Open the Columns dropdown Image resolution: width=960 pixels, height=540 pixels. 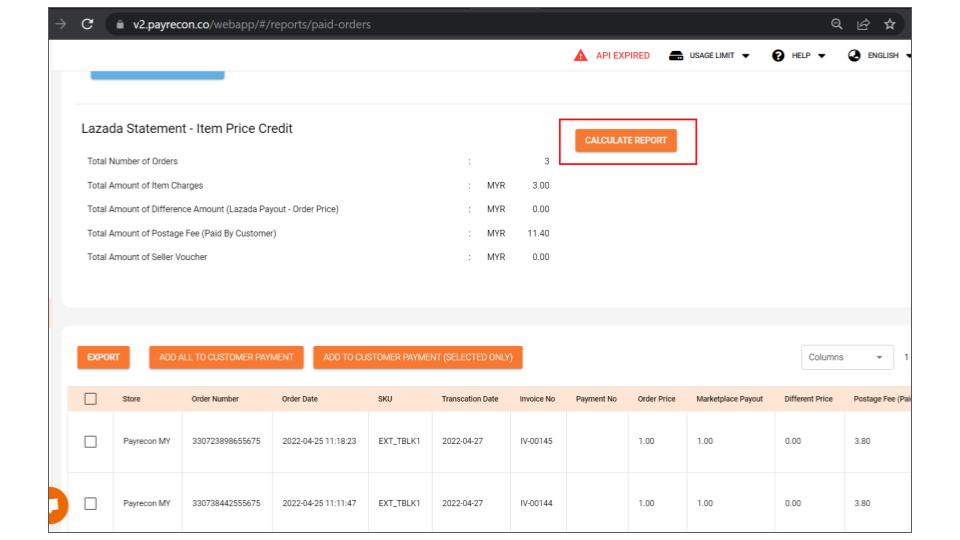coord(847,357)
